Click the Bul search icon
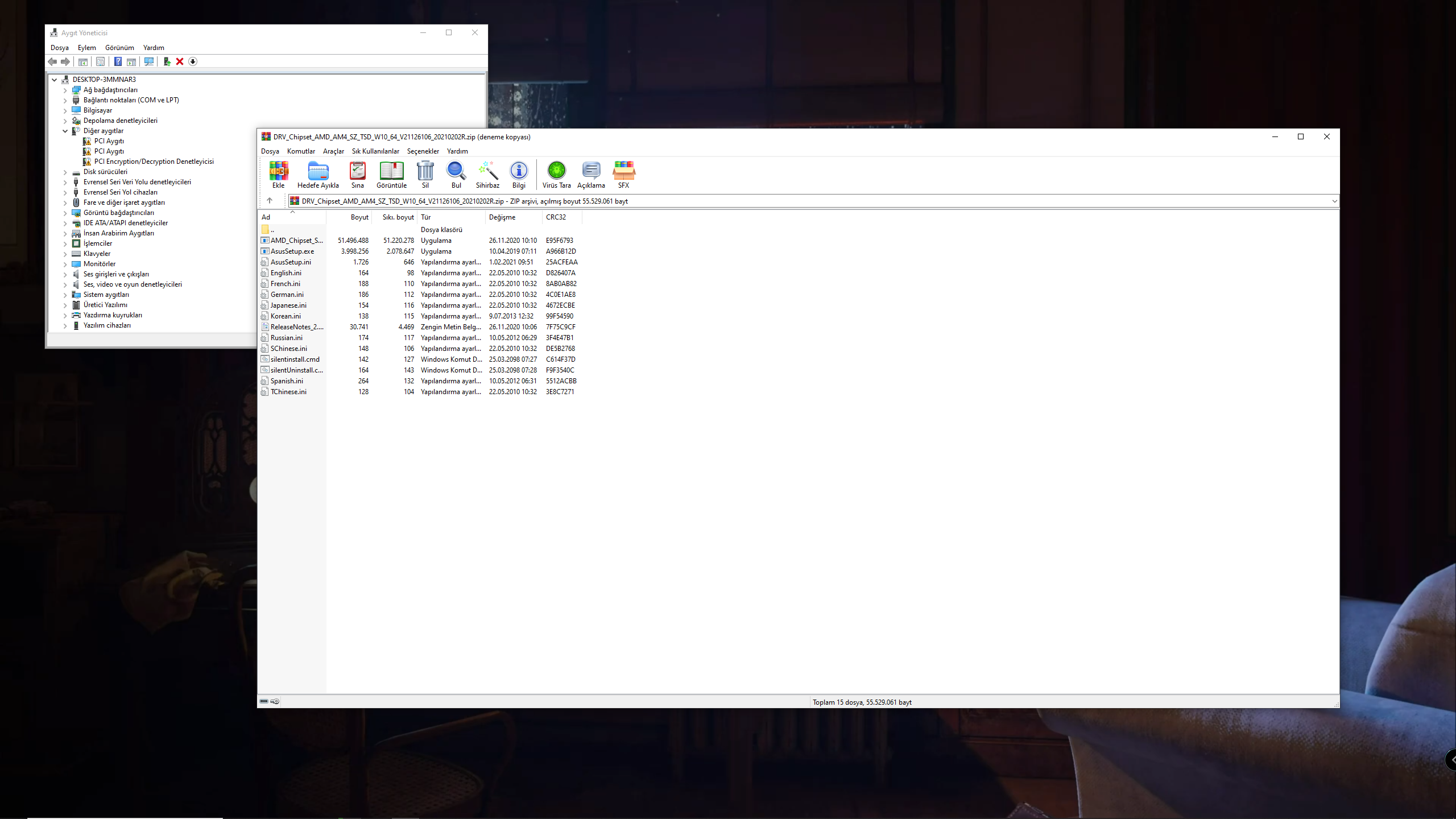 [x=456, y=174]
